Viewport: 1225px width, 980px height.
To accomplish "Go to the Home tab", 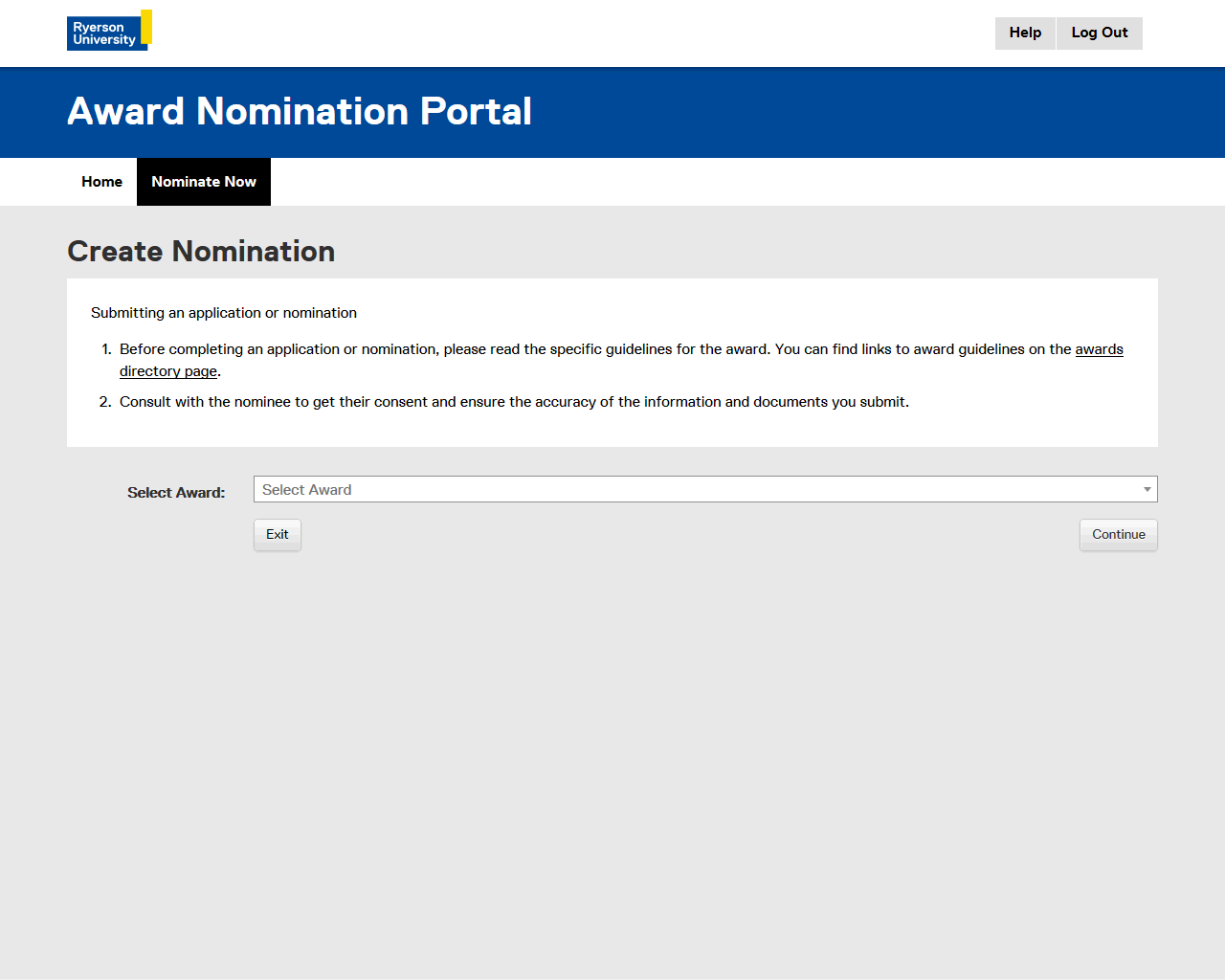I will (101, 182).
